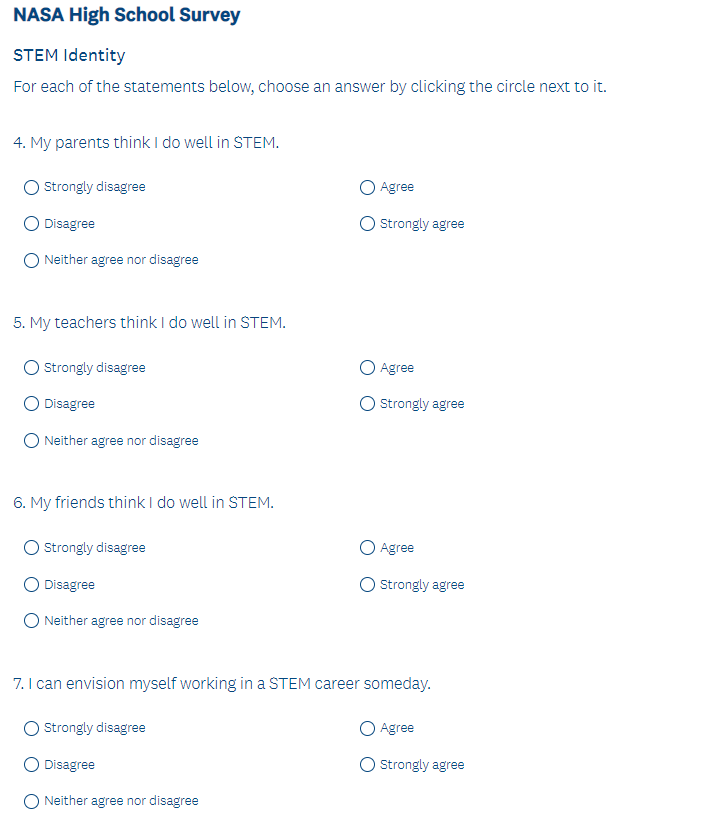Select Agree for envisioning a STEM career
The width and height of the screenshot is (705, 826).
tap(368, 728)
